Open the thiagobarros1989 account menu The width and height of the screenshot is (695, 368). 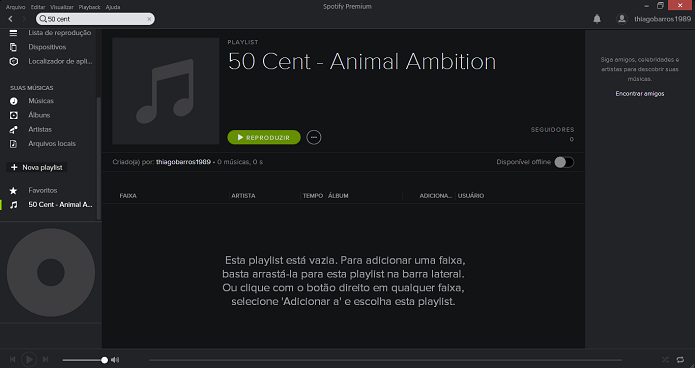[x=663, y=19]
